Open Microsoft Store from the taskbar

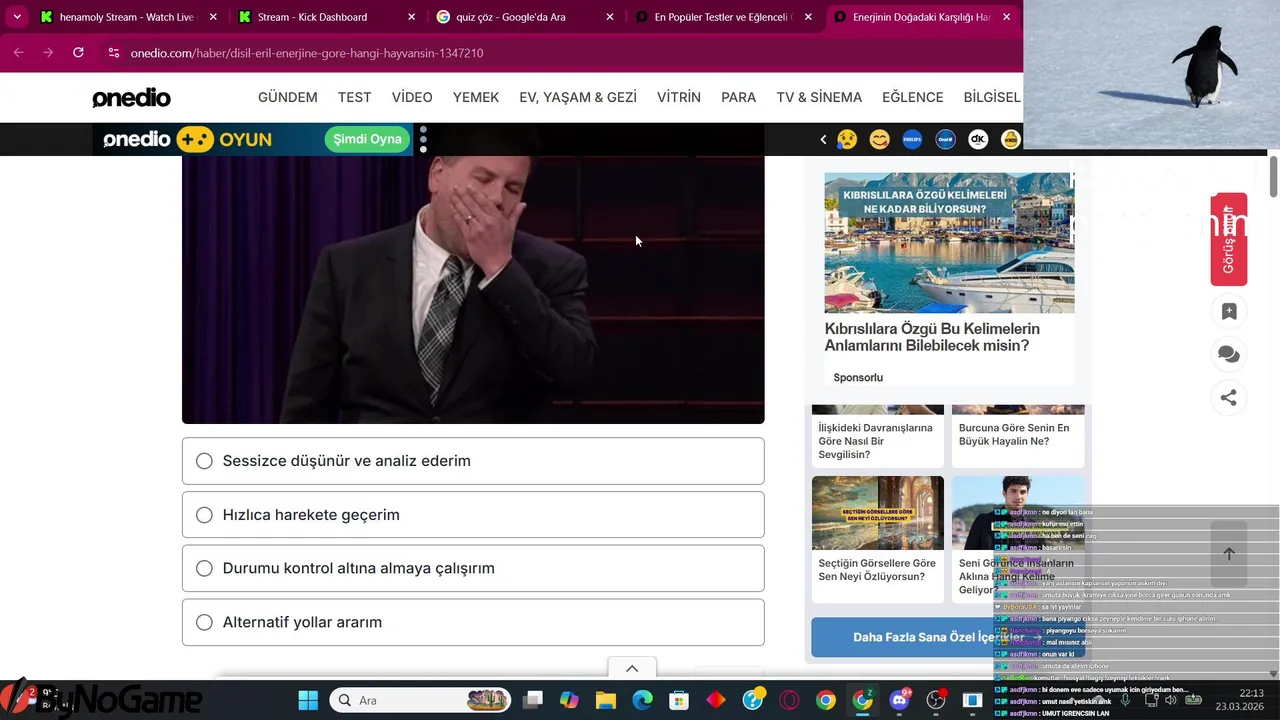point(679,700)
